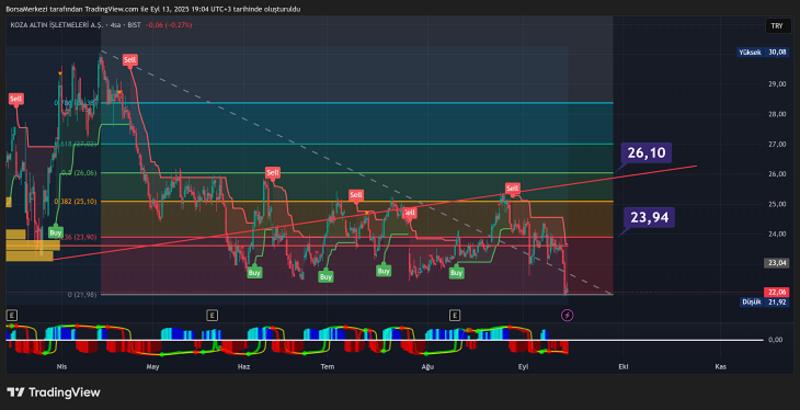Click the Buy signal directly above Tem label

(x=326, y=277)
